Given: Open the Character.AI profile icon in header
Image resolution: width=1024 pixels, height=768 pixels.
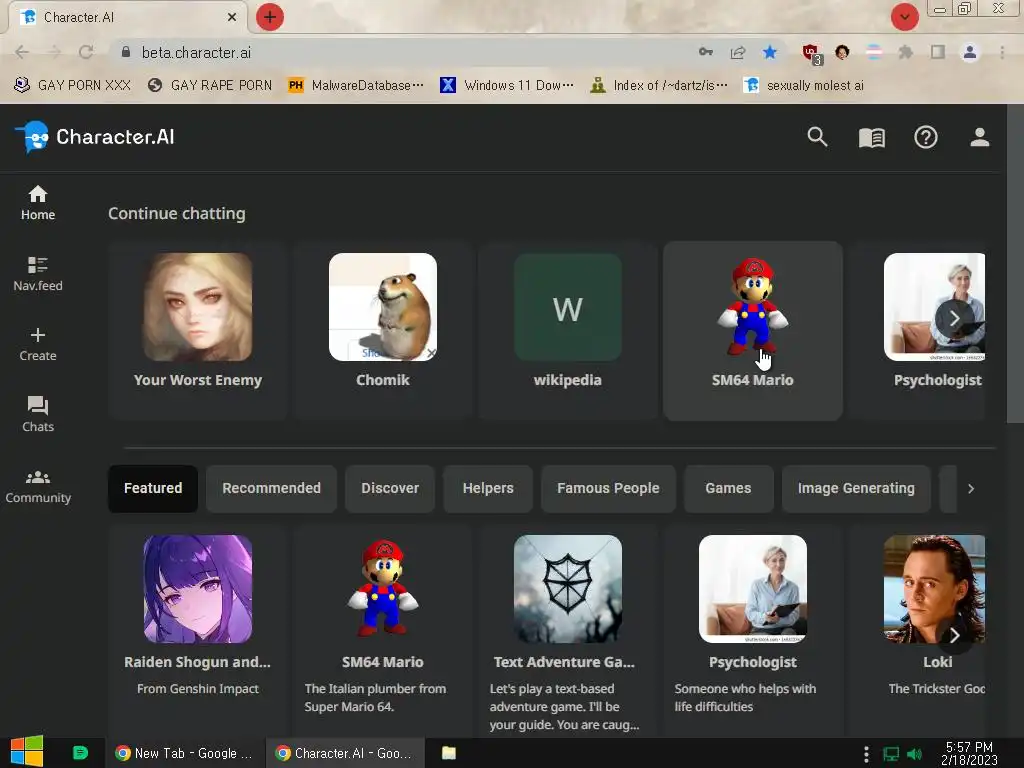Looking at the screenshot, I should point(979,137).
